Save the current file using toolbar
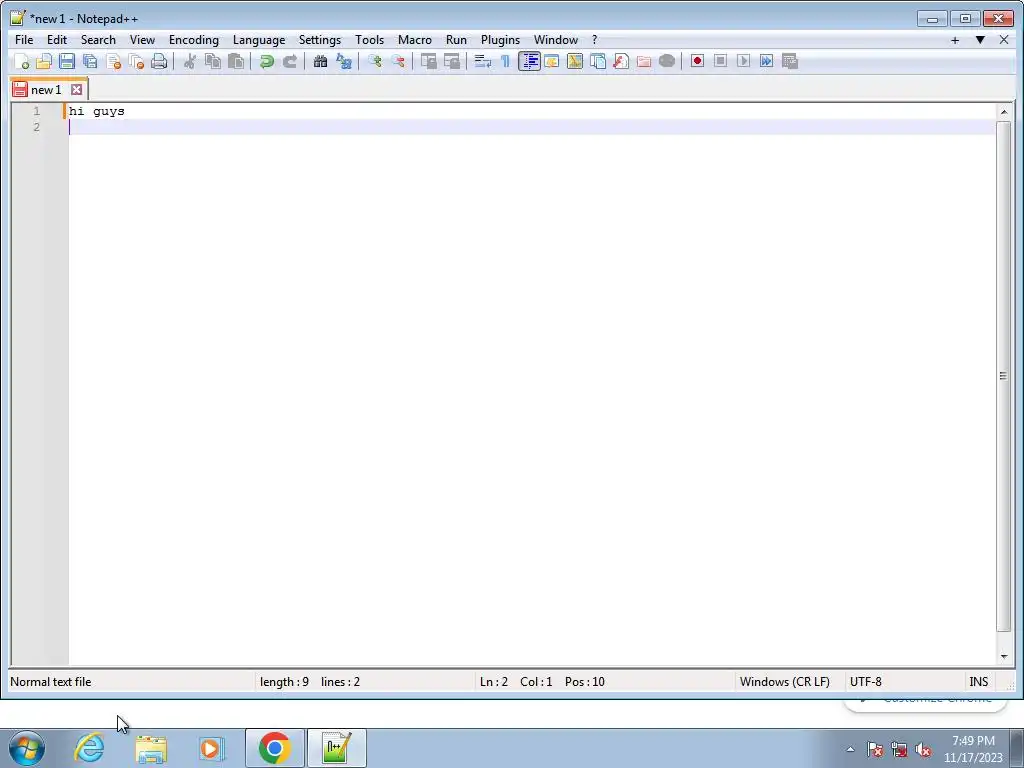The image size is (1024, 768). pos(67,61)
